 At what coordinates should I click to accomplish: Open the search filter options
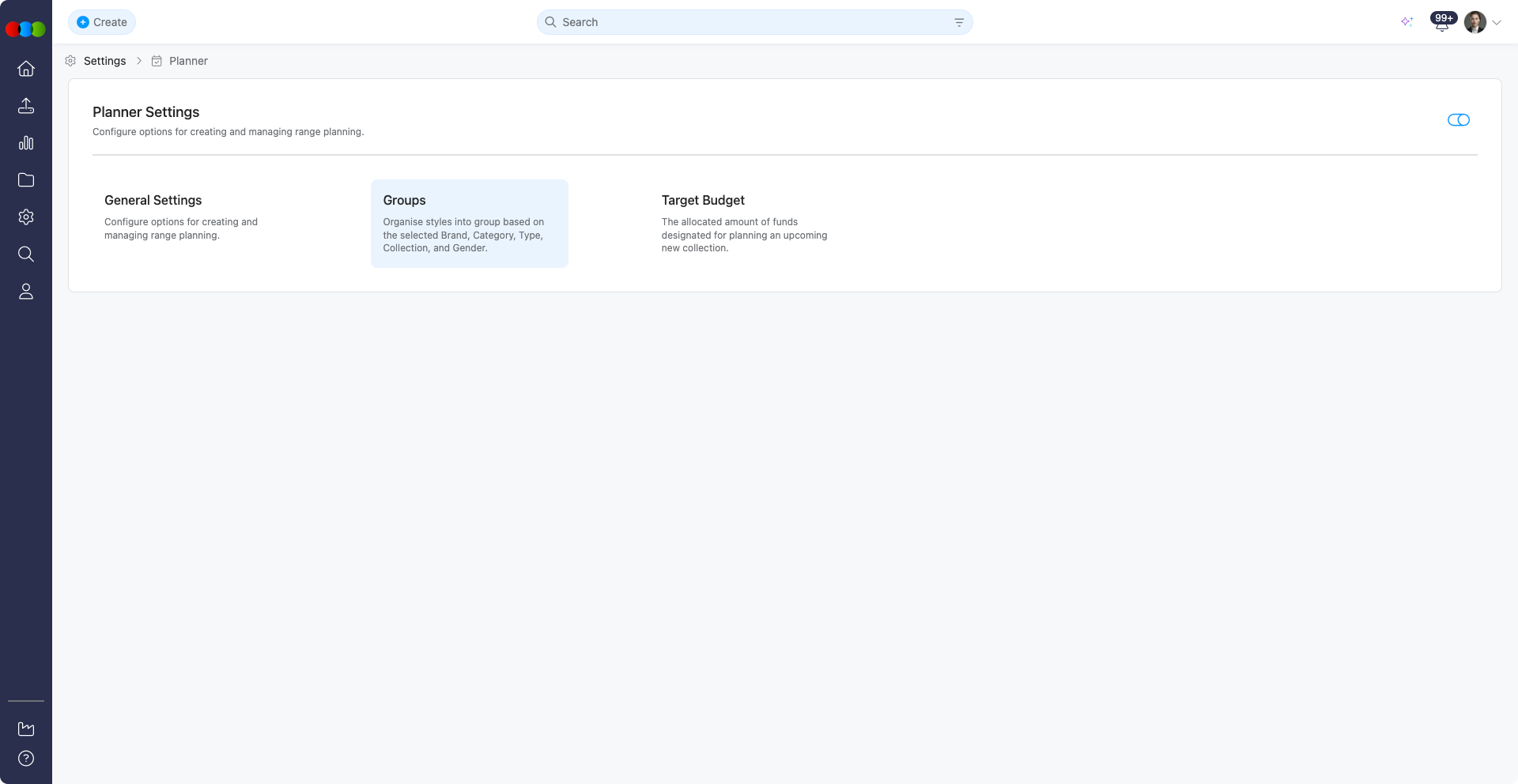click(959, 22)
